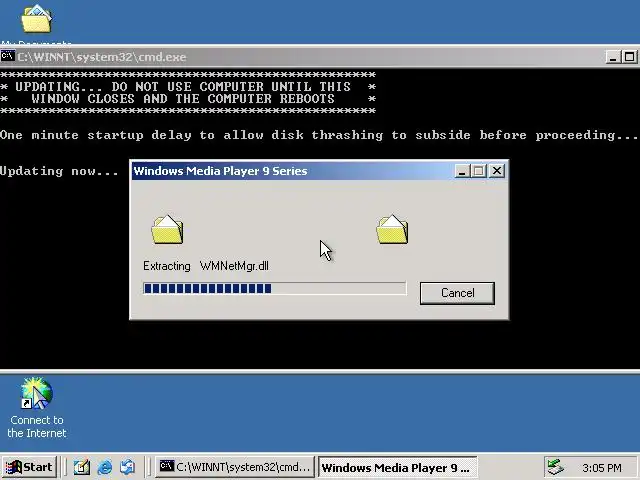The image size is (640, 480).
Task: Close the Windows Media Player 9 dialog
Action: click(x=497, y=171)
